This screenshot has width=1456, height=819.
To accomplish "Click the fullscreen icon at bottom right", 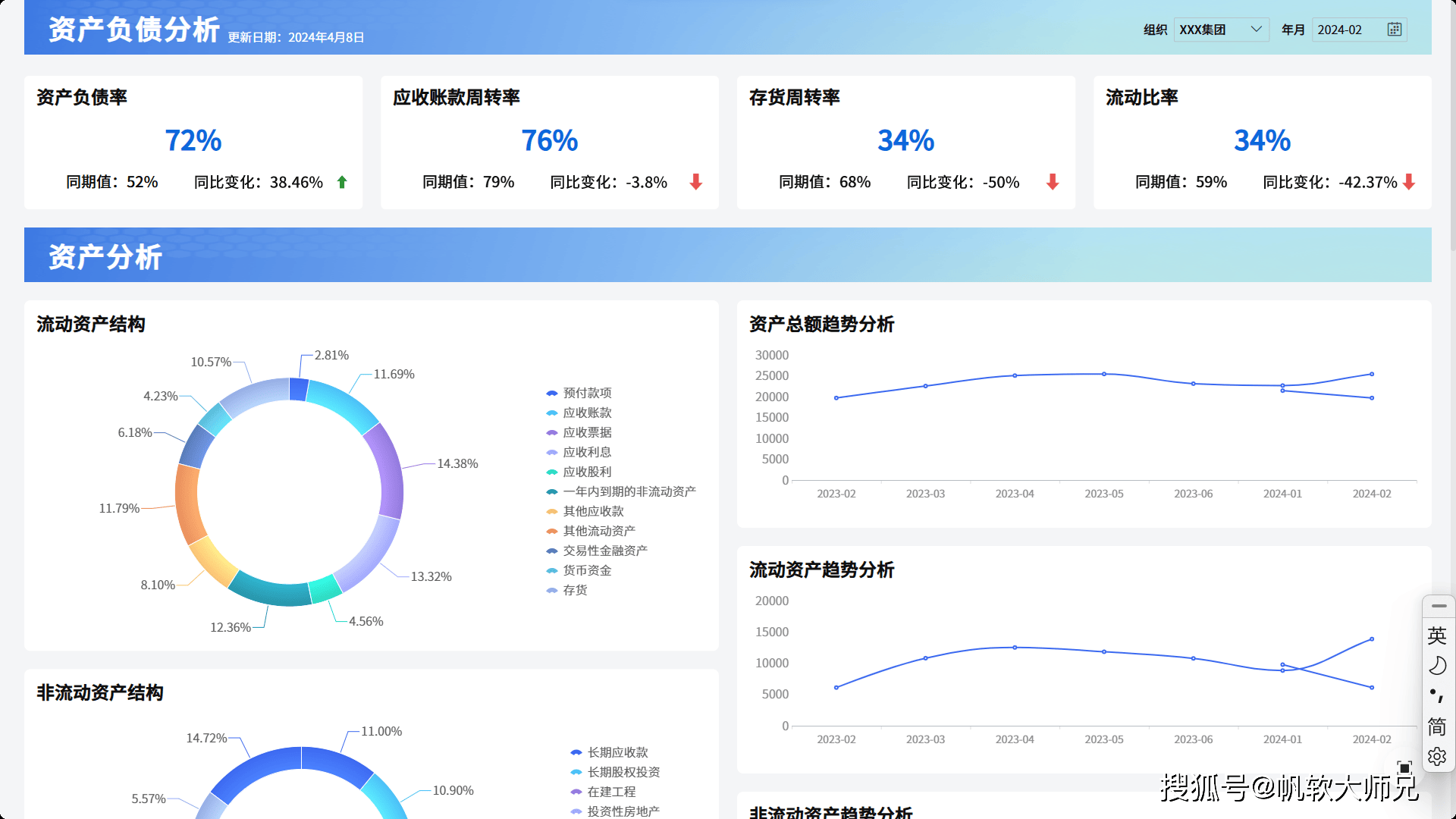I will pyautogui.click(x=1404, y=767).
